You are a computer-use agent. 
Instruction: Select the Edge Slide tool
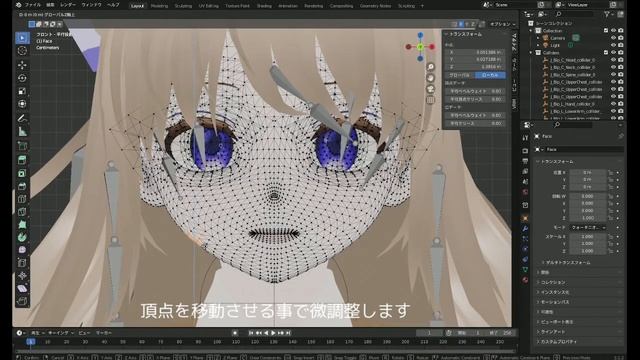click(22, 262)
